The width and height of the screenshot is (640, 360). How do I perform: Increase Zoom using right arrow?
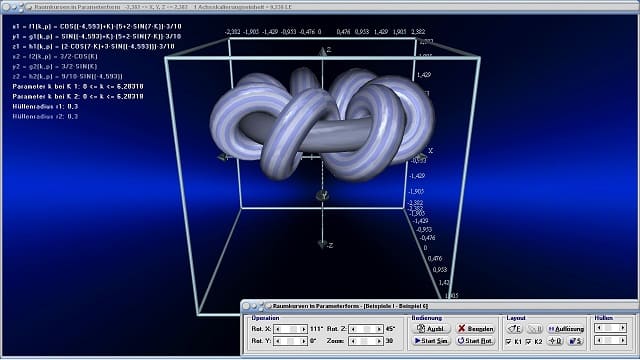click(379, 341)
